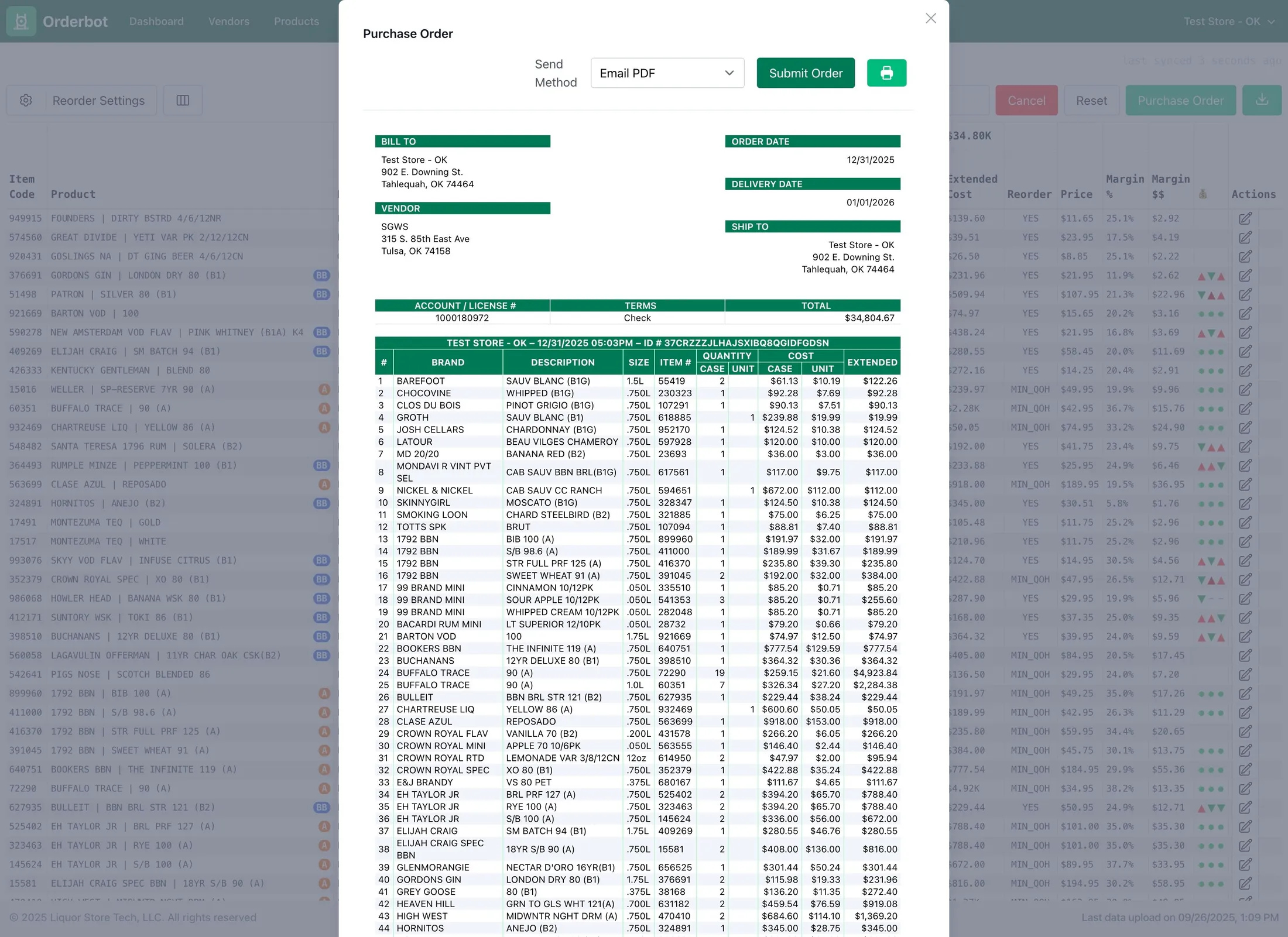Click the A badge on CLASE AZUL row
The width and height of the screenshot is (1288, 937).
[324, 485]
